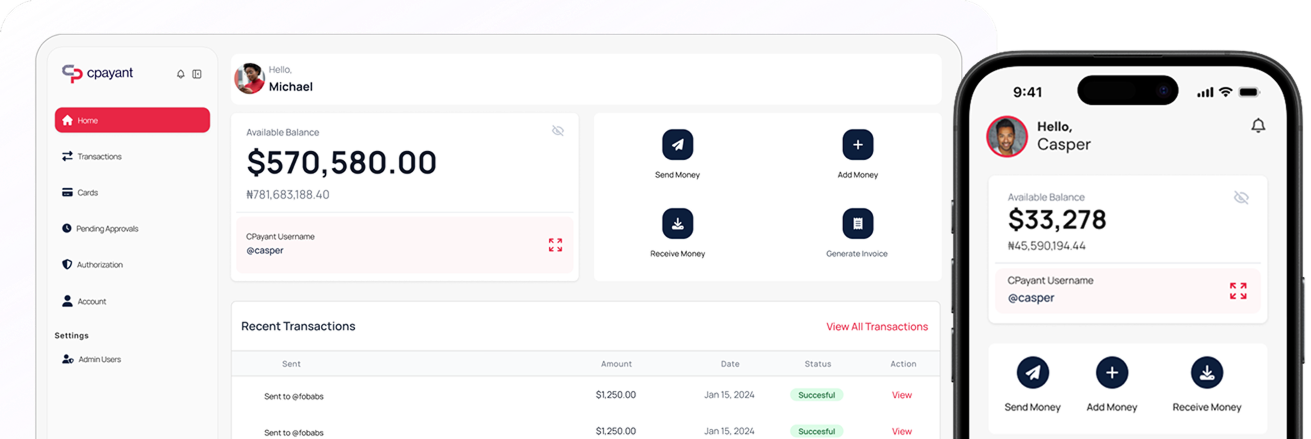Click Amount column header
Viewport: 1311px width, 439px height.
pyautogui.click(x=616, y=364)
